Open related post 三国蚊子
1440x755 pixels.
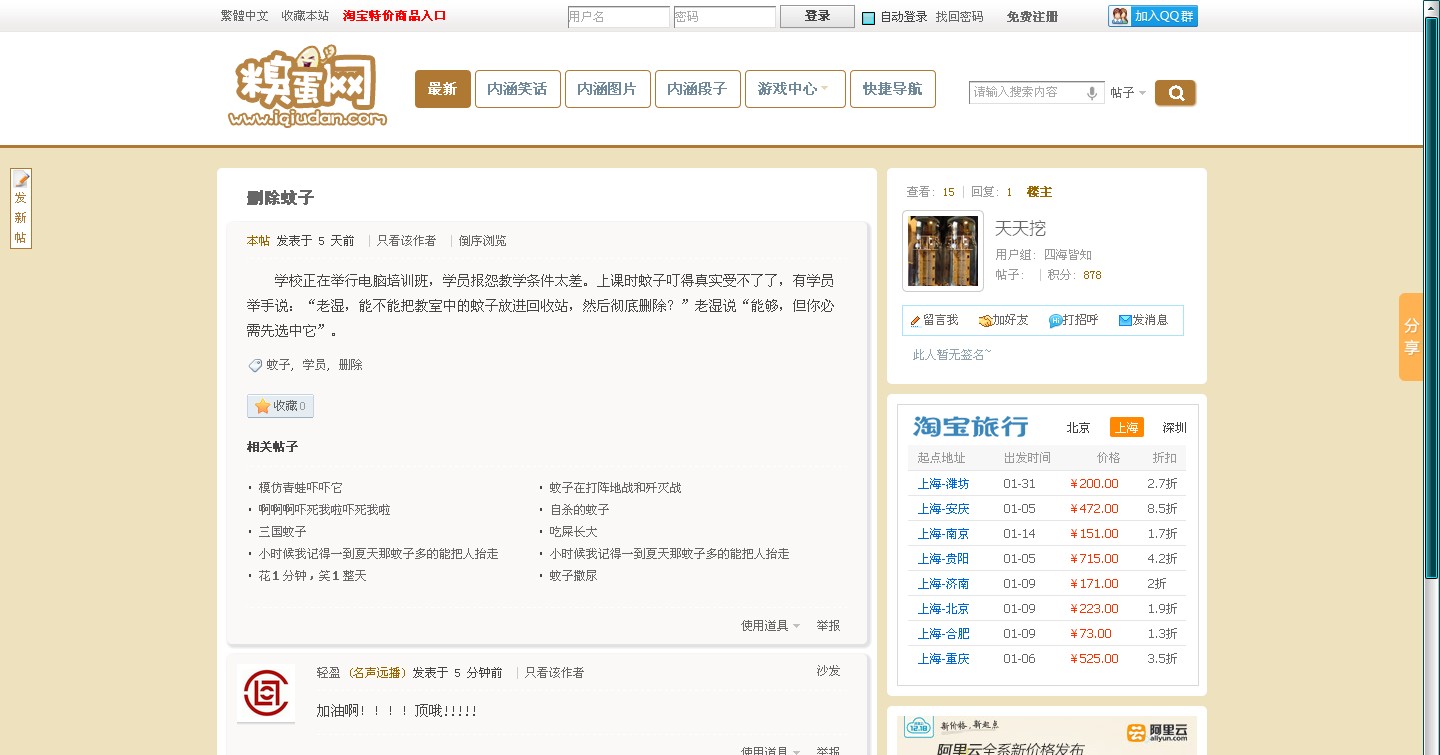(x=283, y=532)
